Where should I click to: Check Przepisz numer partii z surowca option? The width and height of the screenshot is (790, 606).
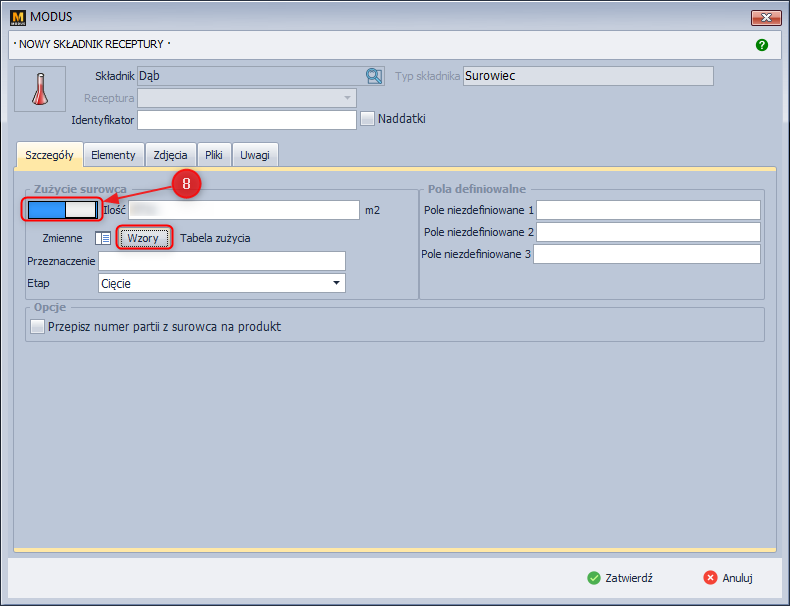click(x=38, y=327)
